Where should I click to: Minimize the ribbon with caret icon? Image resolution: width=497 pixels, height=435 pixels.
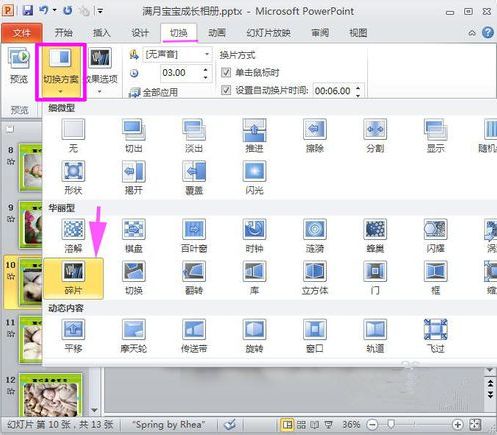pos(472,33)
